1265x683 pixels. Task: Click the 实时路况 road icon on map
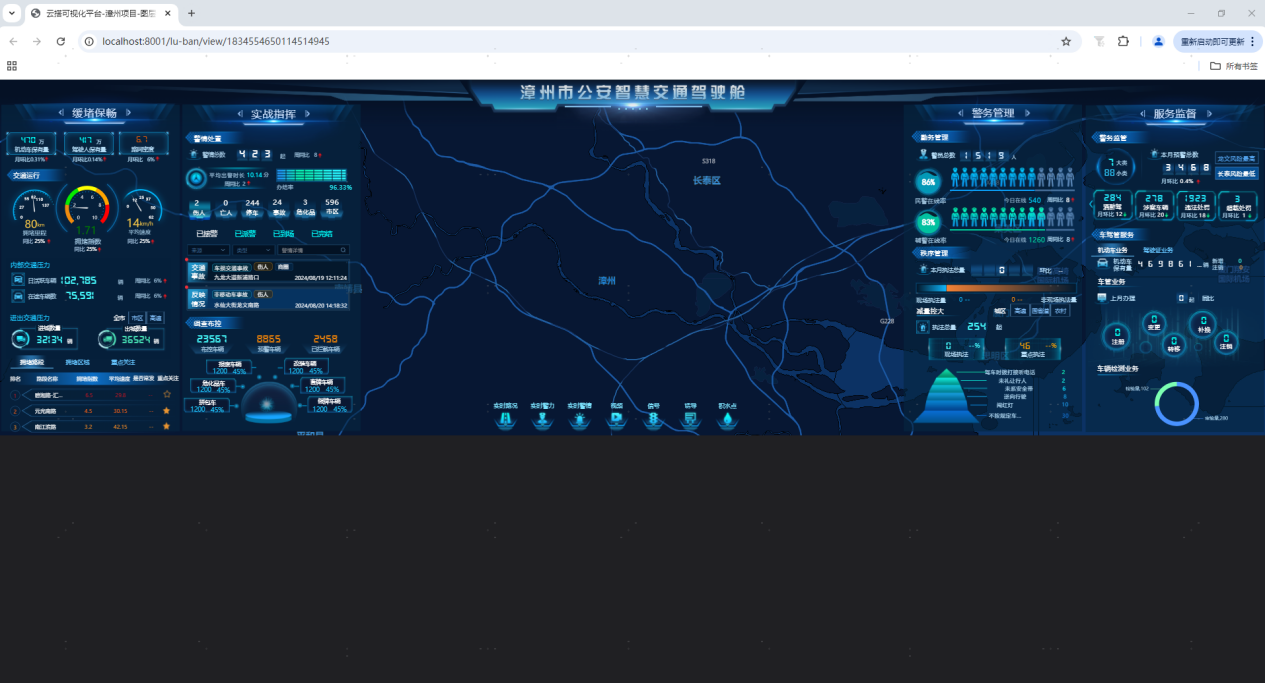(x=505, y=421)
